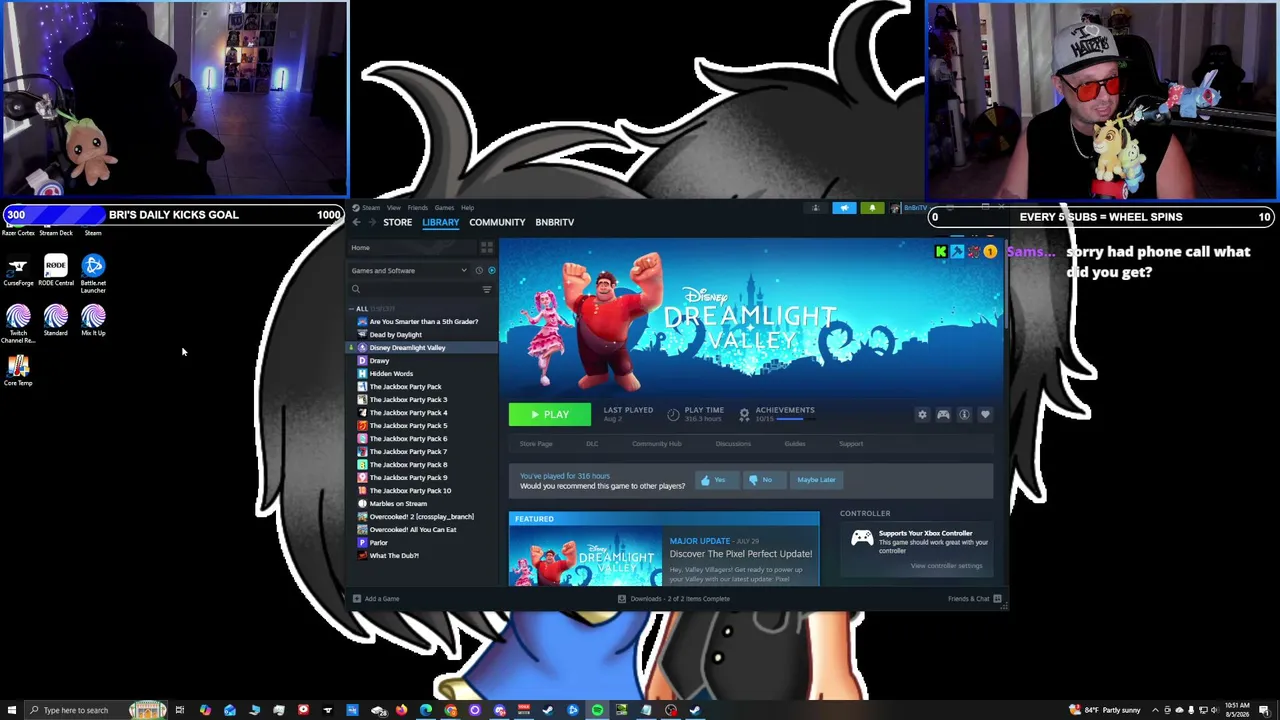Open Steam Downloads status
The width and height of the screenshot is (1280, 720).
coord(674,599)
